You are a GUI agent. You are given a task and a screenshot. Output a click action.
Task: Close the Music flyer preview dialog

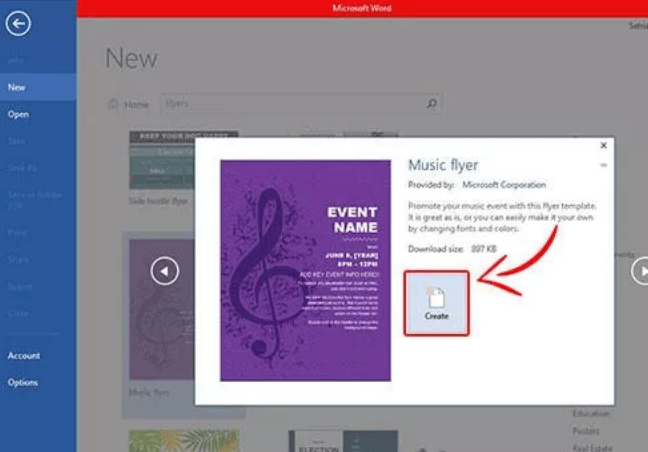[603, 145]
